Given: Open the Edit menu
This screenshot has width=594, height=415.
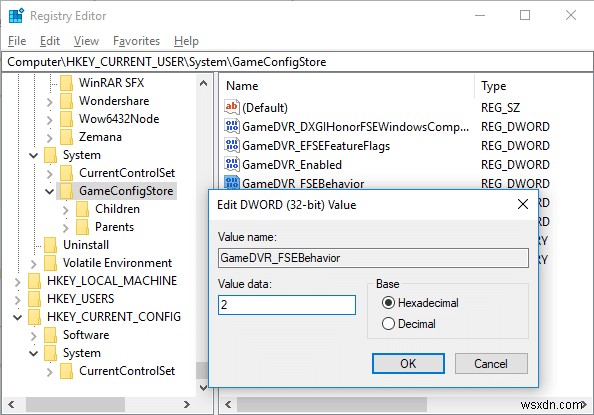Looking at the screenshot, I should [x=50, y=41].
